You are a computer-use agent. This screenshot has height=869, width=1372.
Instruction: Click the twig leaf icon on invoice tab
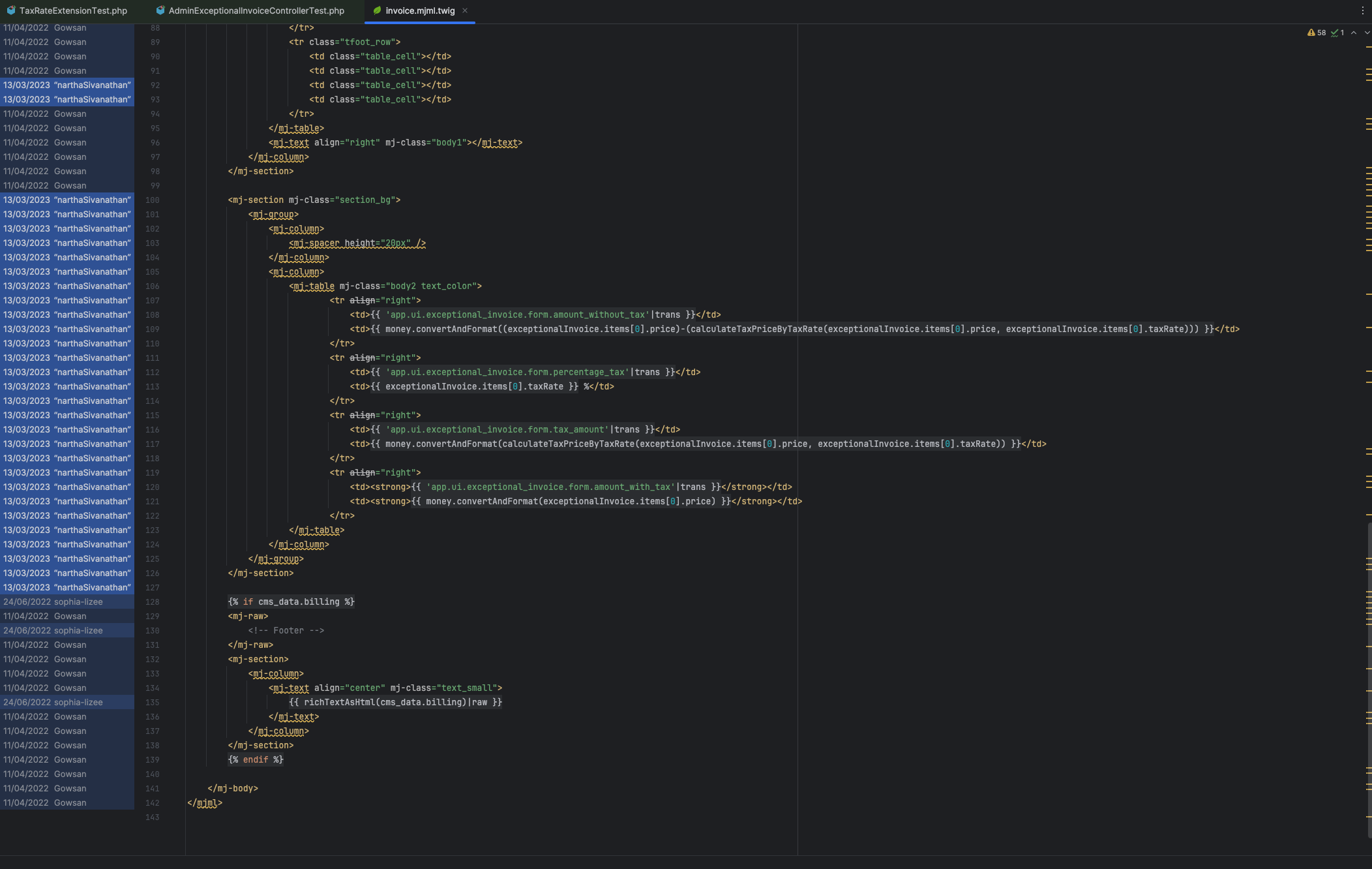[x=377, y=10]
